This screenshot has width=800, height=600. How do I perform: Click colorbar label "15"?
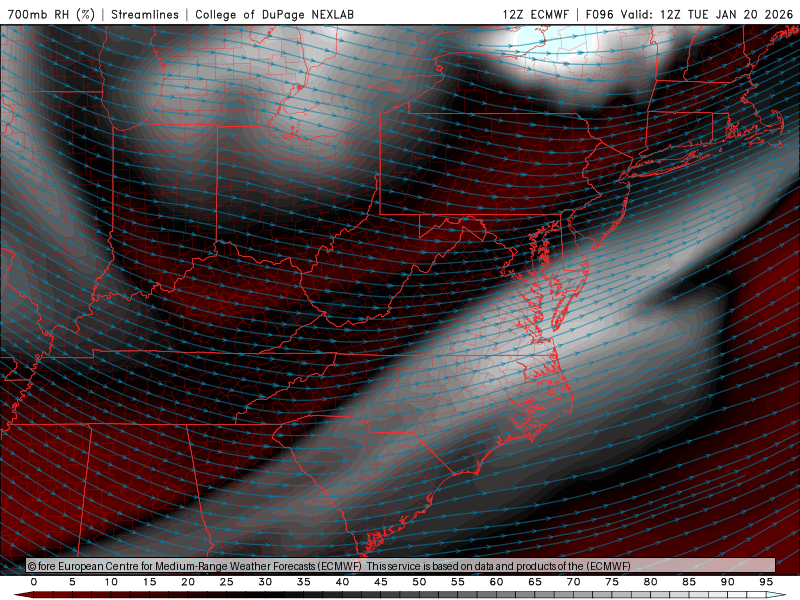(149, 582)
